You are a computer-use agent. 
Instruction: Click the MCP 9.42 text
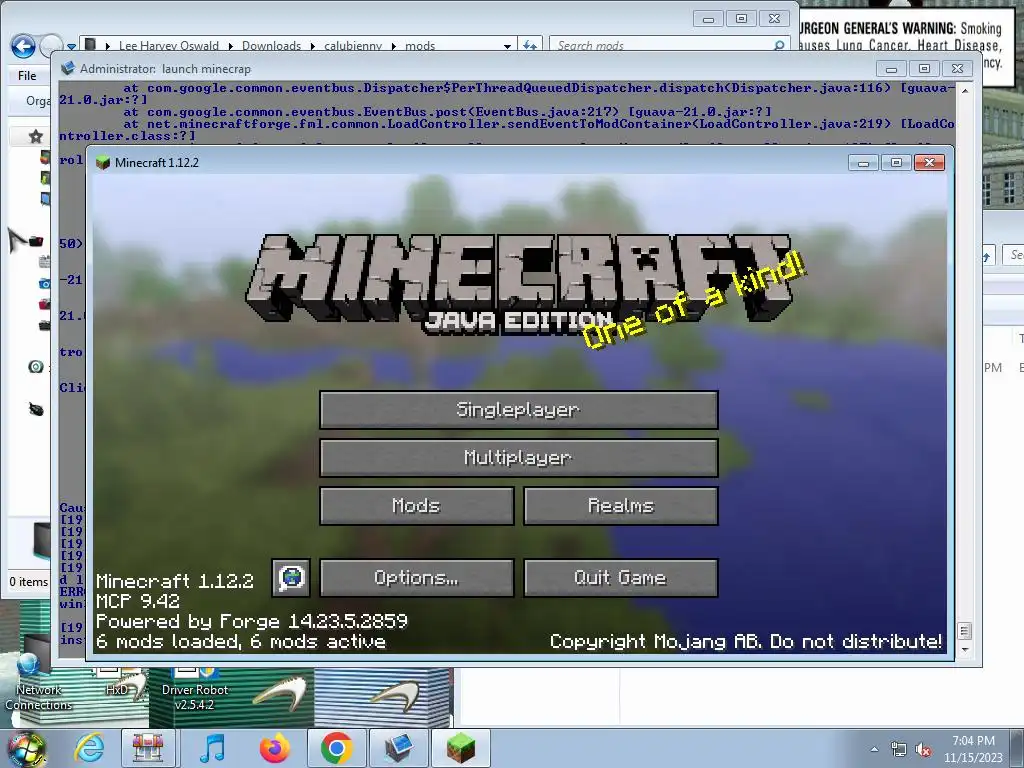click(137, 601)
